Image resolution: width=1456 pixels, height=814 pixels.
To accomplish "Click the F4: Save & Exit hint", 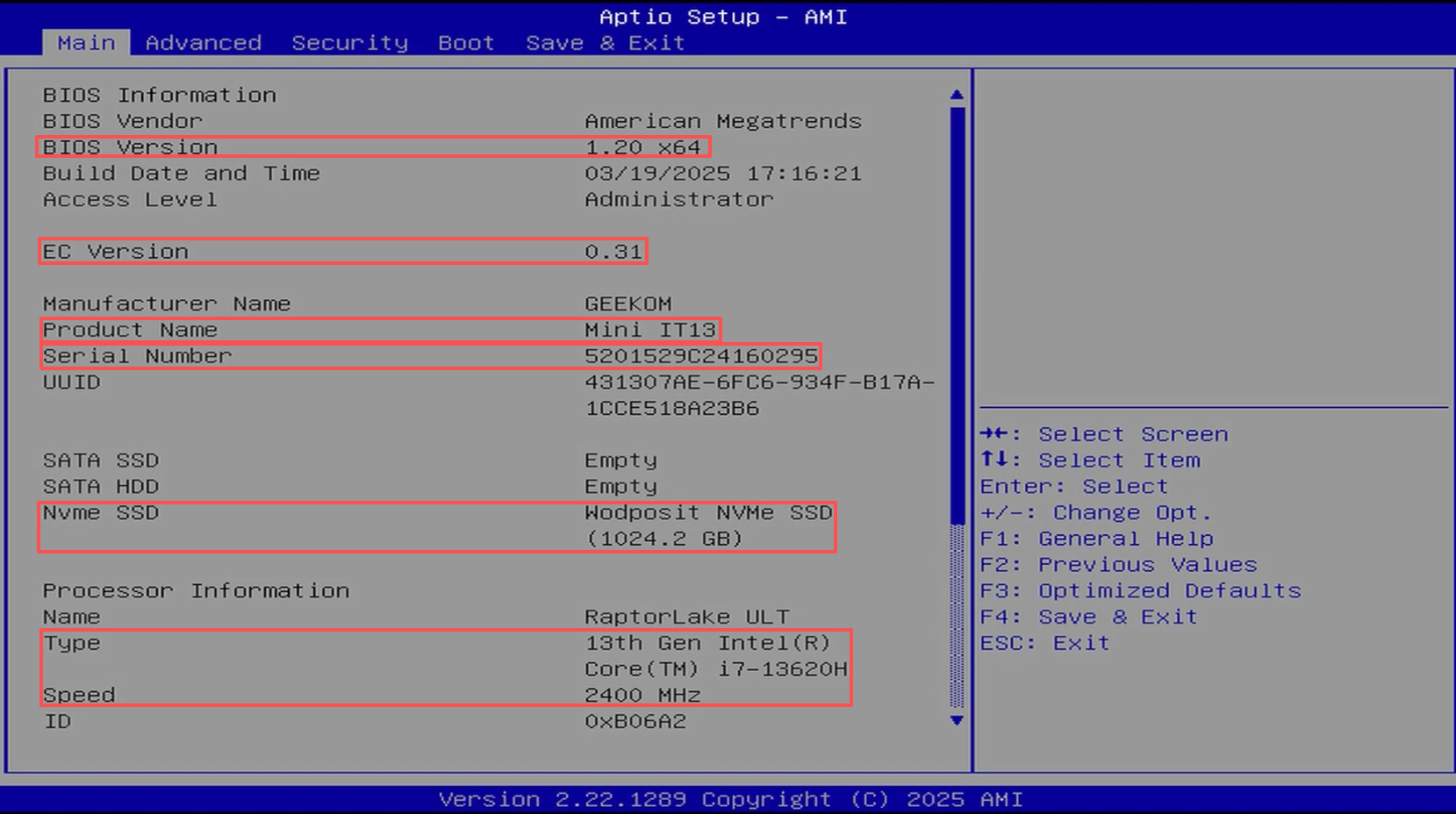I will [x=1088, y=618].
